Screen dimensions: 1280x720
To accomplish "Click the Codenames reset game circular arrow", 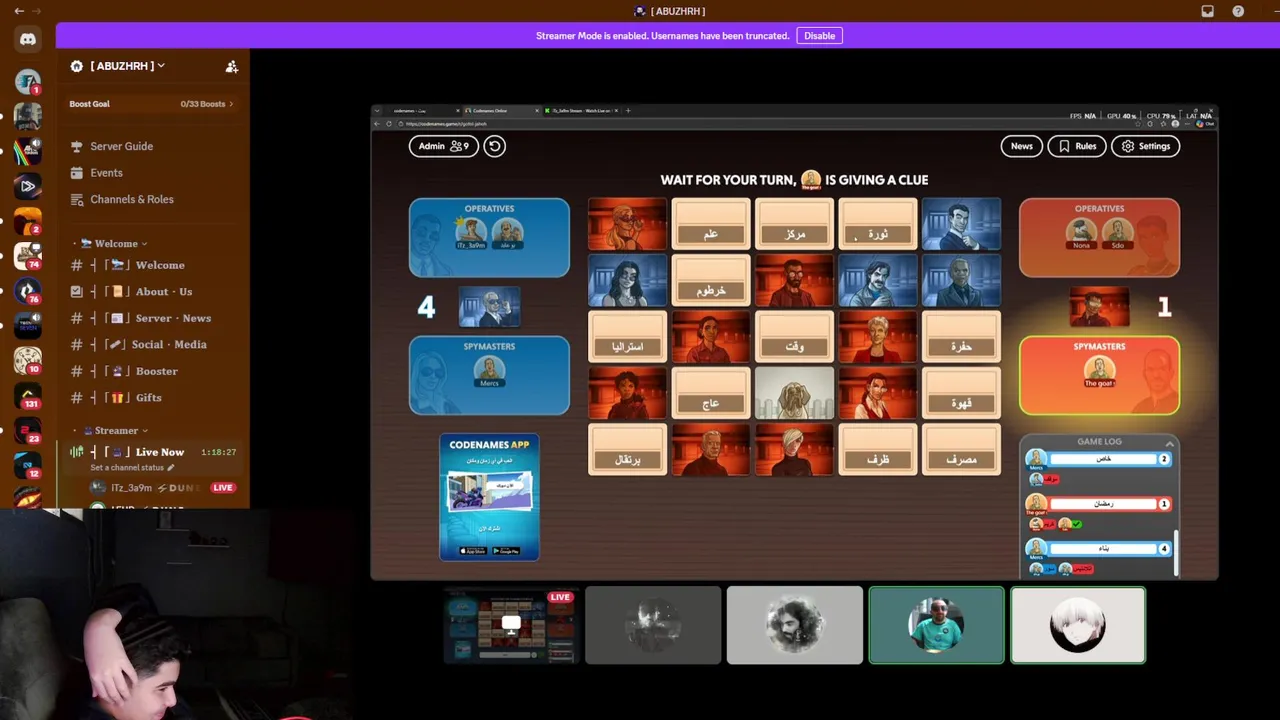I will click(495, 146).
